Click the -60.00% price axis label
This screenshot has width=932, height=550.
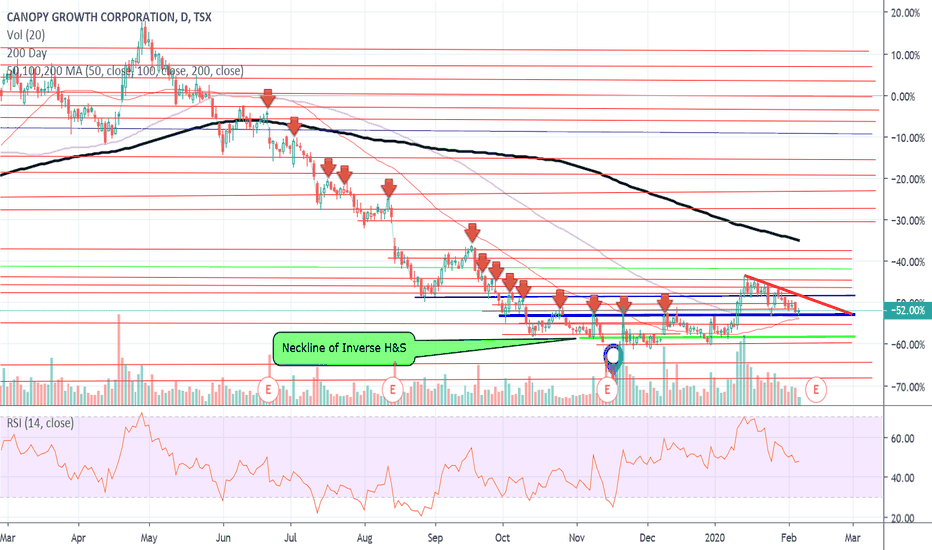(x=907, y=344)
